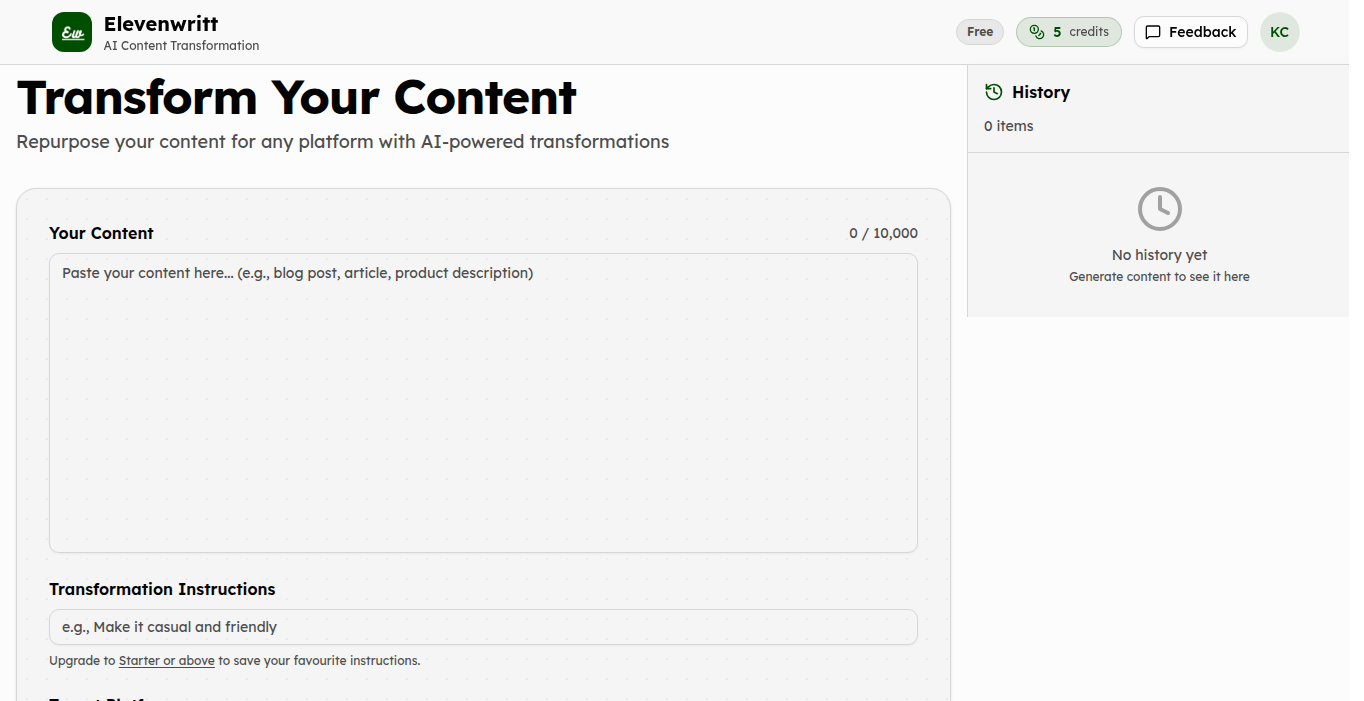Open the Feedback button
This screenshot has height=701, width=1364.
point(1190,32)
